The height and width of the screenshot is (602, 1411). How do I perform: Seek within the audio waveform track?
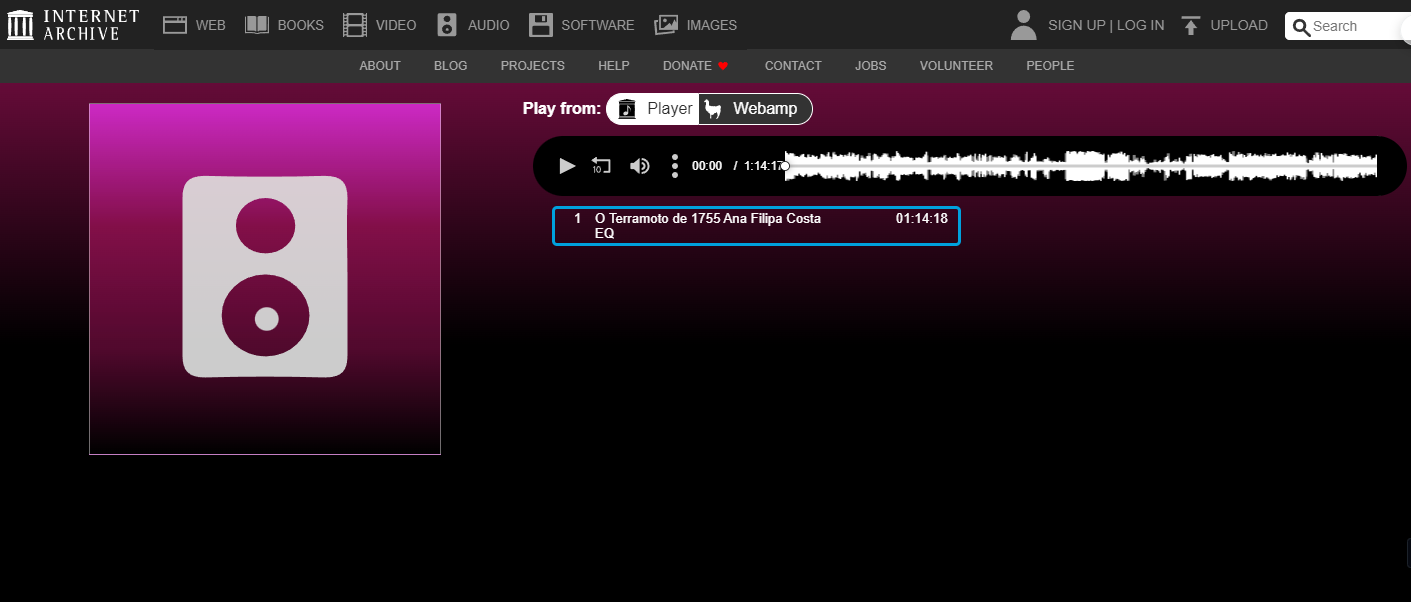(x=1080, y=166)
